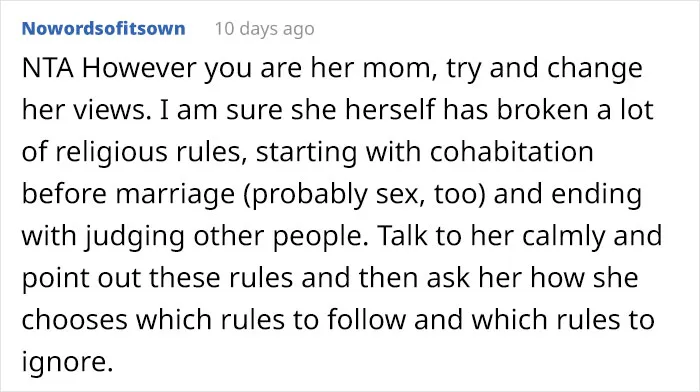Open the Nowordsofitsown user profile
The height and width of the screenshot is (392, 700).
[x=103, y=29]
